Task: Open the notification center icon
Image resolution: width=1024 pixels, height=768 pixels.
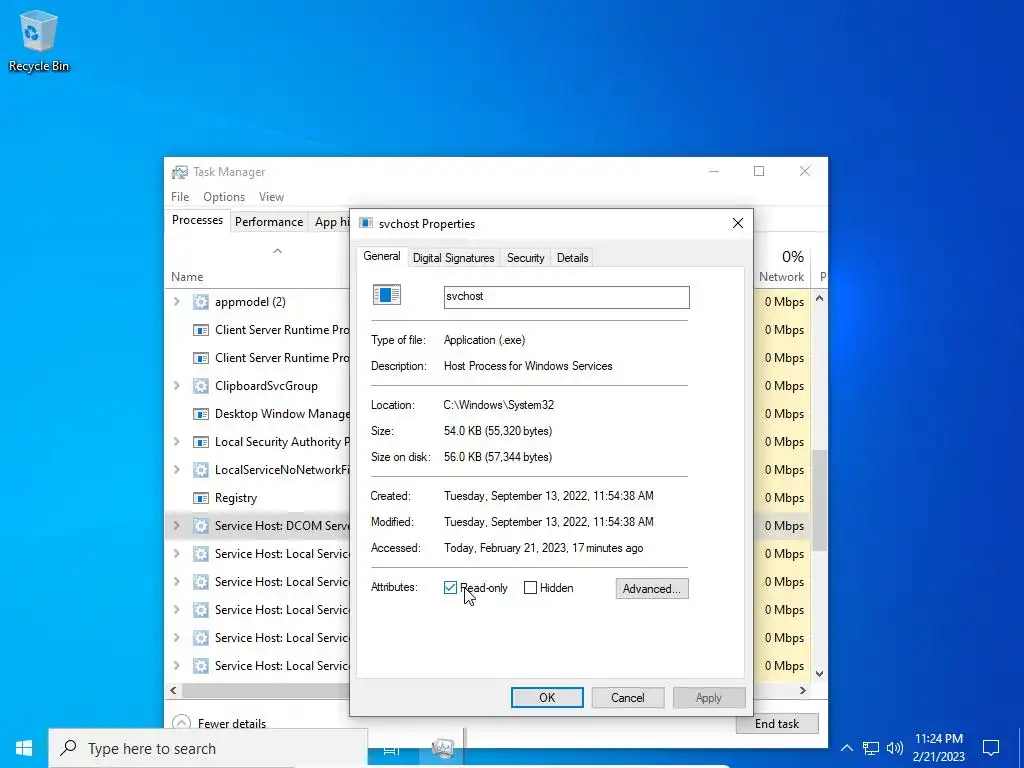Action: (x=991, y=748)
